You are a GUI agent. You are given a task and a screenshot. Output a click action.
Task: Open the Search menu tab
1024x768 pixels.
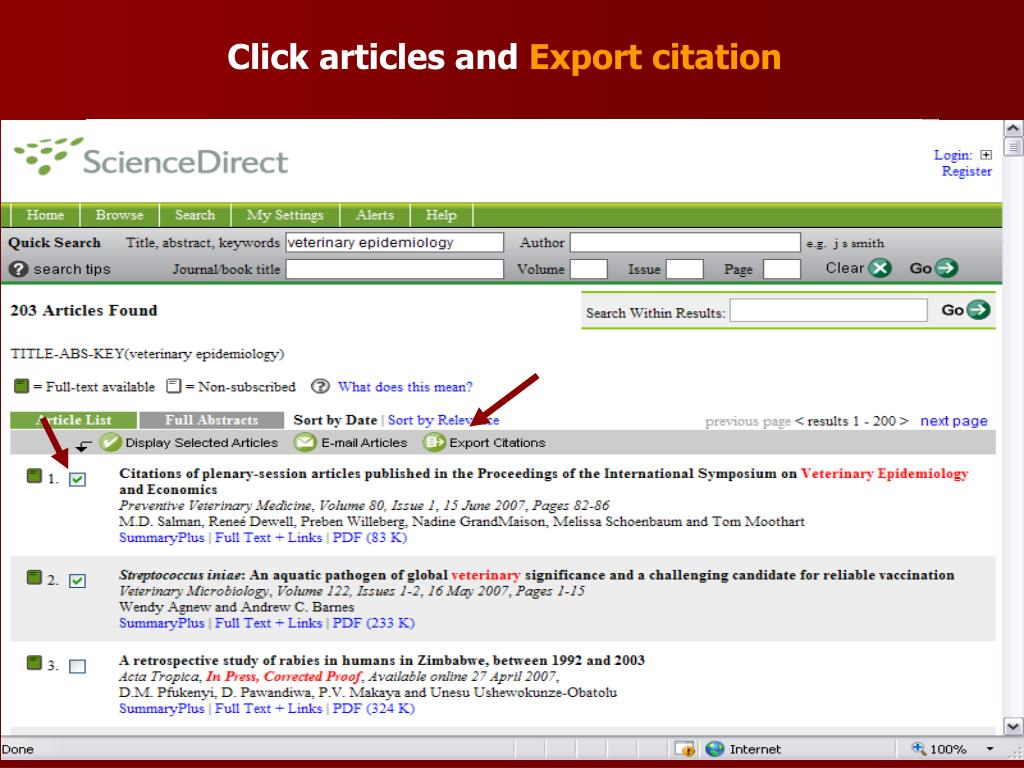click(195, 215)
